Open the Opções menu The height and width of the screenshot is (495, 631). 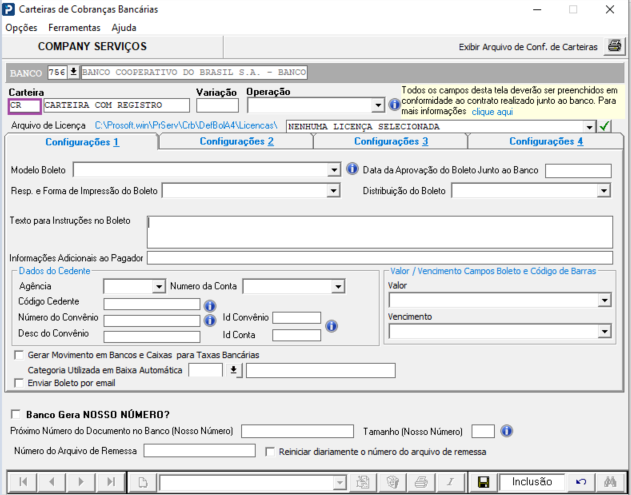click(21, 28)
